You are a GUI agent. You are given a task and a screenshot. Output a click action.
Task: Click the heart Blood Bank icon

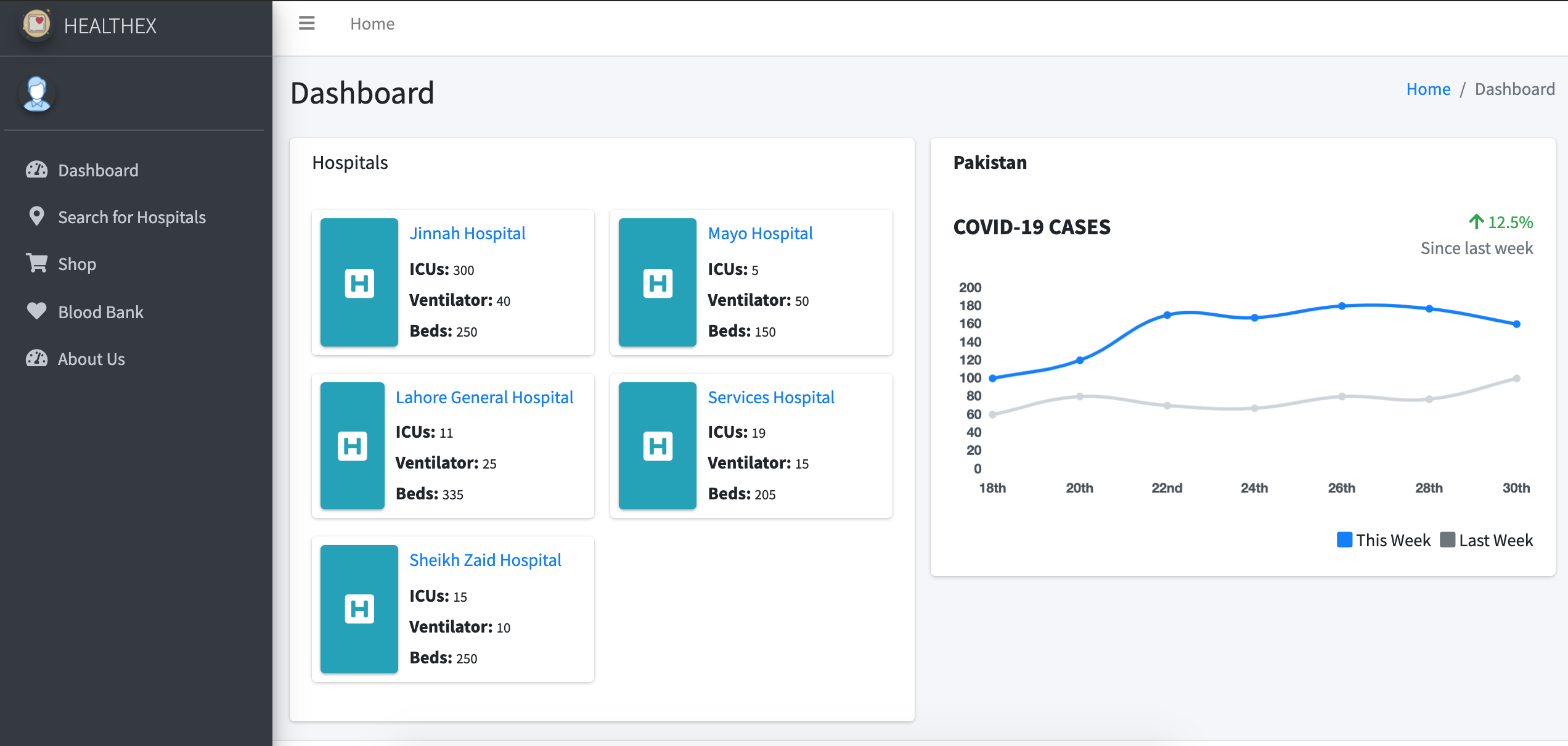[x=36, y=311]
